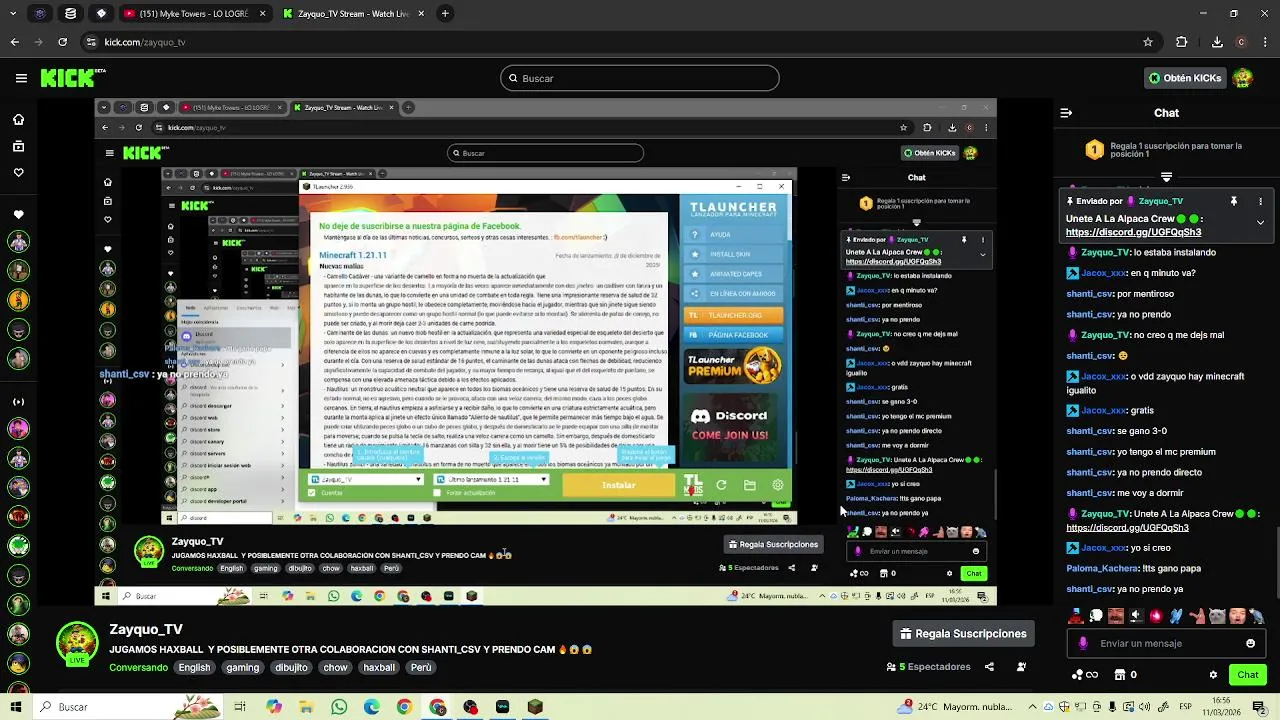The height and width of the screenshot is (720, 1280).
Task: View site information icon in address bar
Action: pyautogui.click(x=91, y=42)
